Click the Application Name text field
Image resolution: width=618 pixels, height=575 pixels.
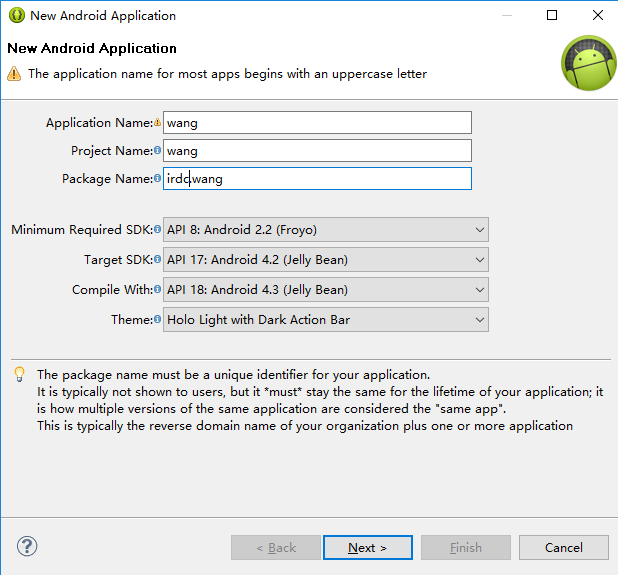pos(317,123)
